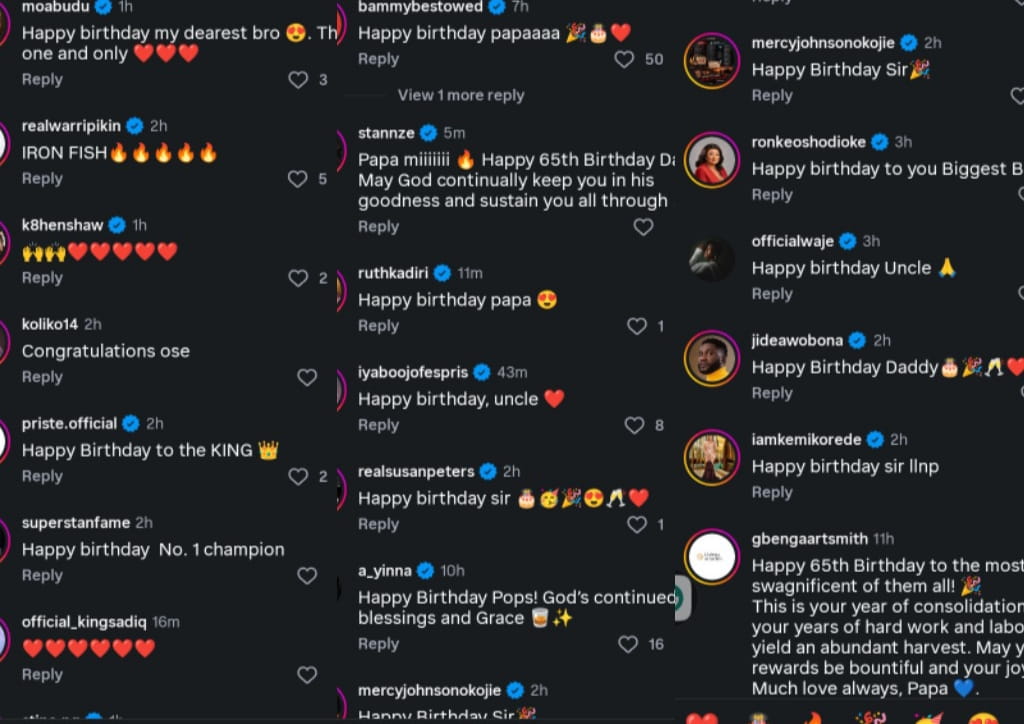Viewport: 1024px width, 724px height.
Task: Heart ruthkadiri's Happy birthday papa comment
Action: 637,326
